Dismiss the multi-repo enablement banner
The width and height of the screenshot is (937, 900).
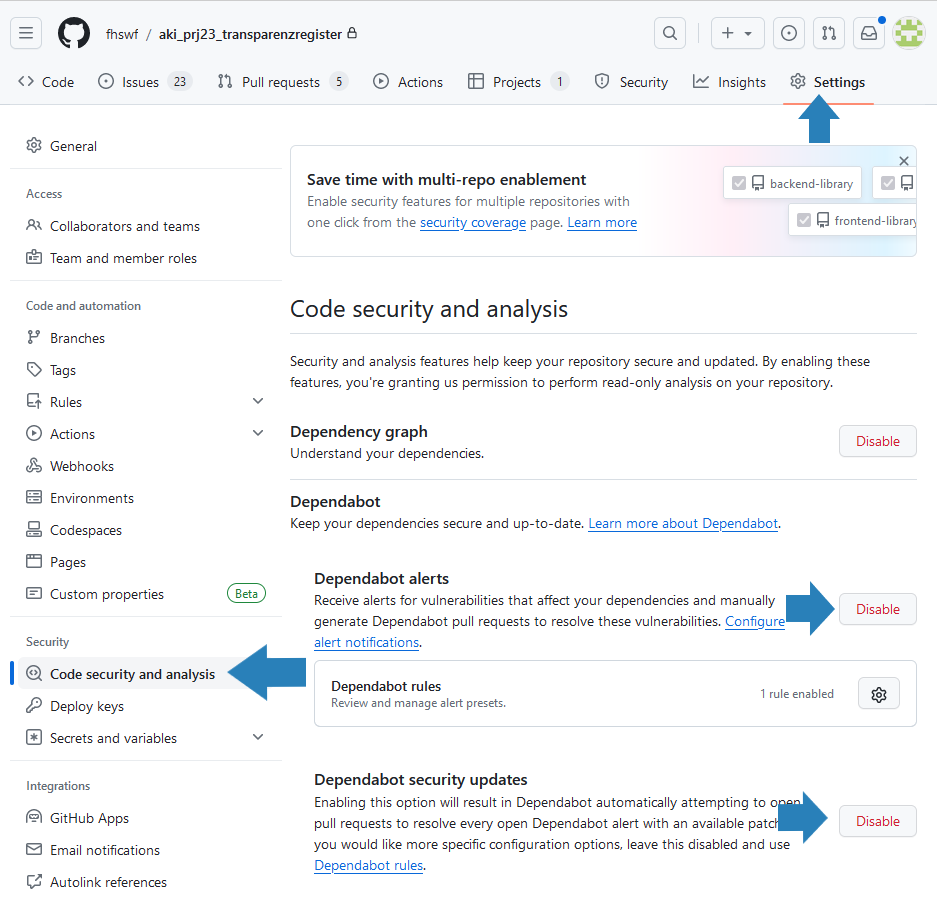point(904,161)
